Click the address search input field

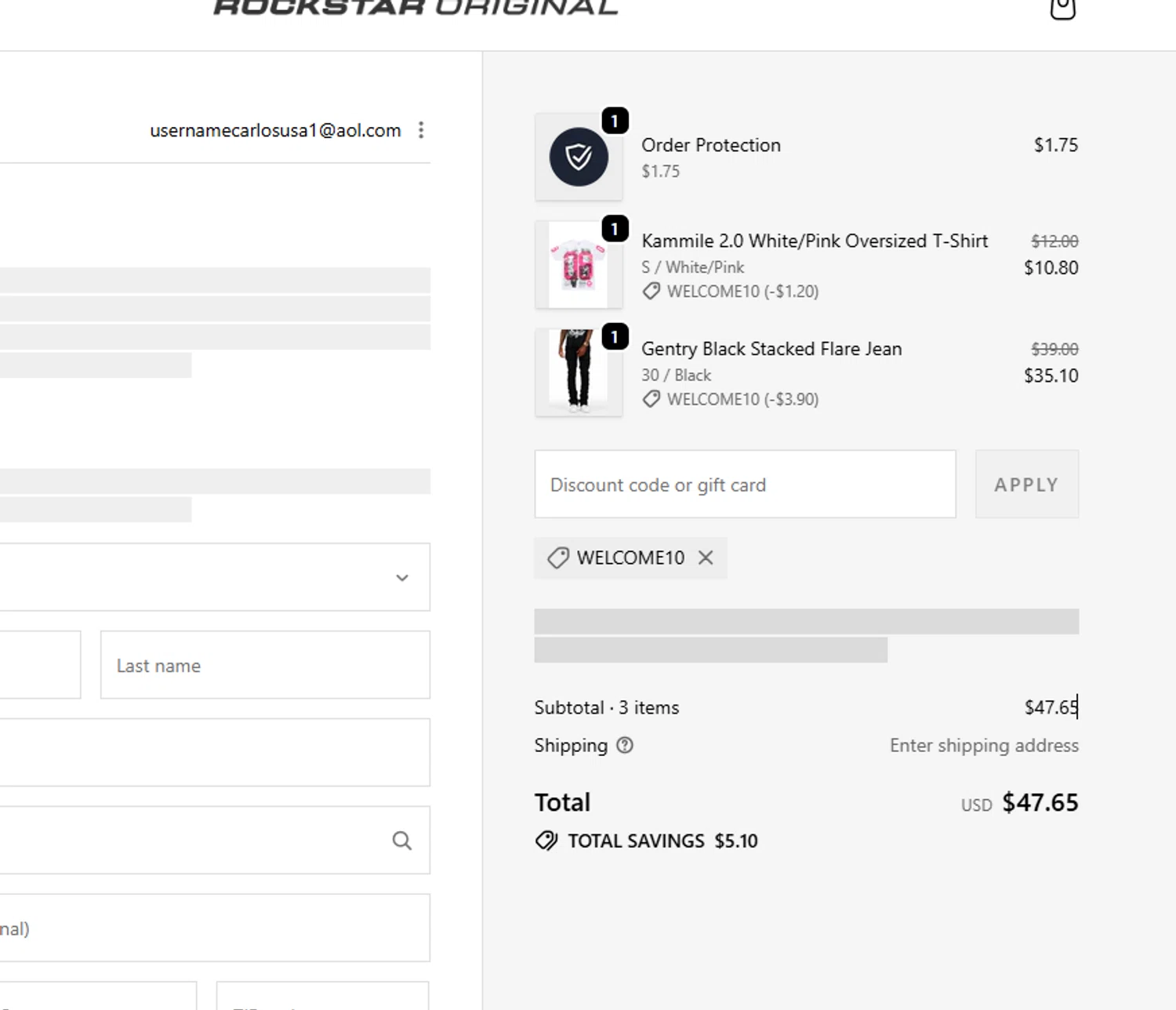coord(196,841)
